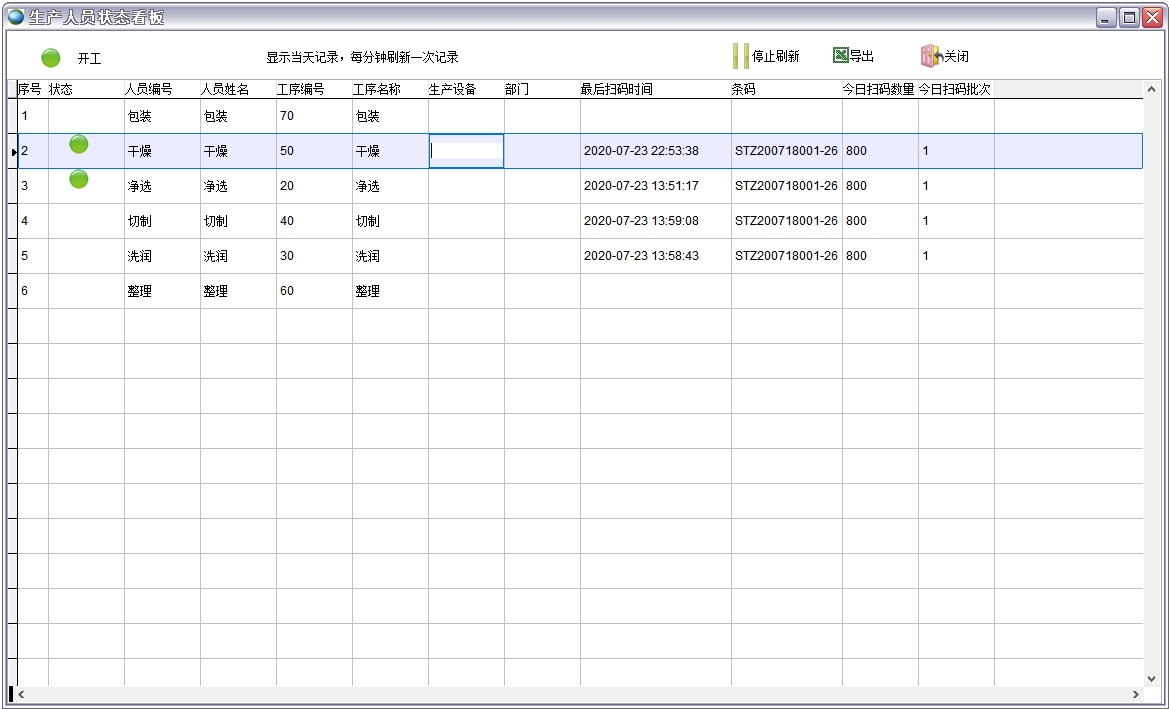Click the row pointer arrow for row 2
Image resolution: width=1169 pixels, height=709 pixels.
13,152
